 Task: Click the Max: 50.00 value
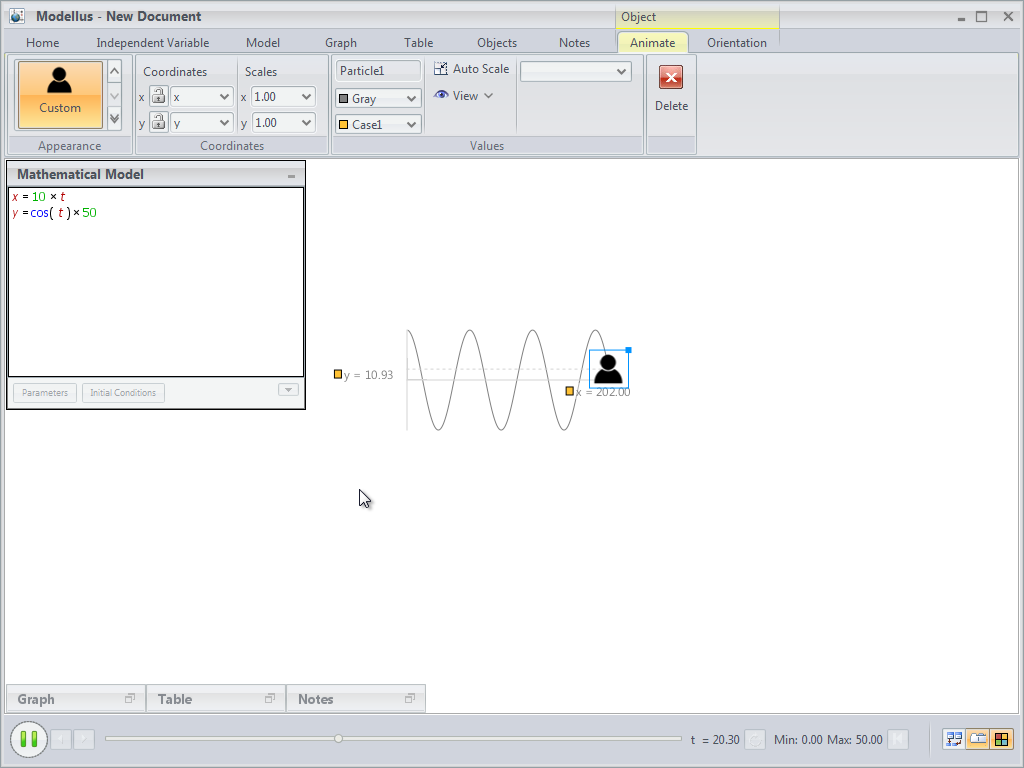pyautogui.click(x=855, y=740)
